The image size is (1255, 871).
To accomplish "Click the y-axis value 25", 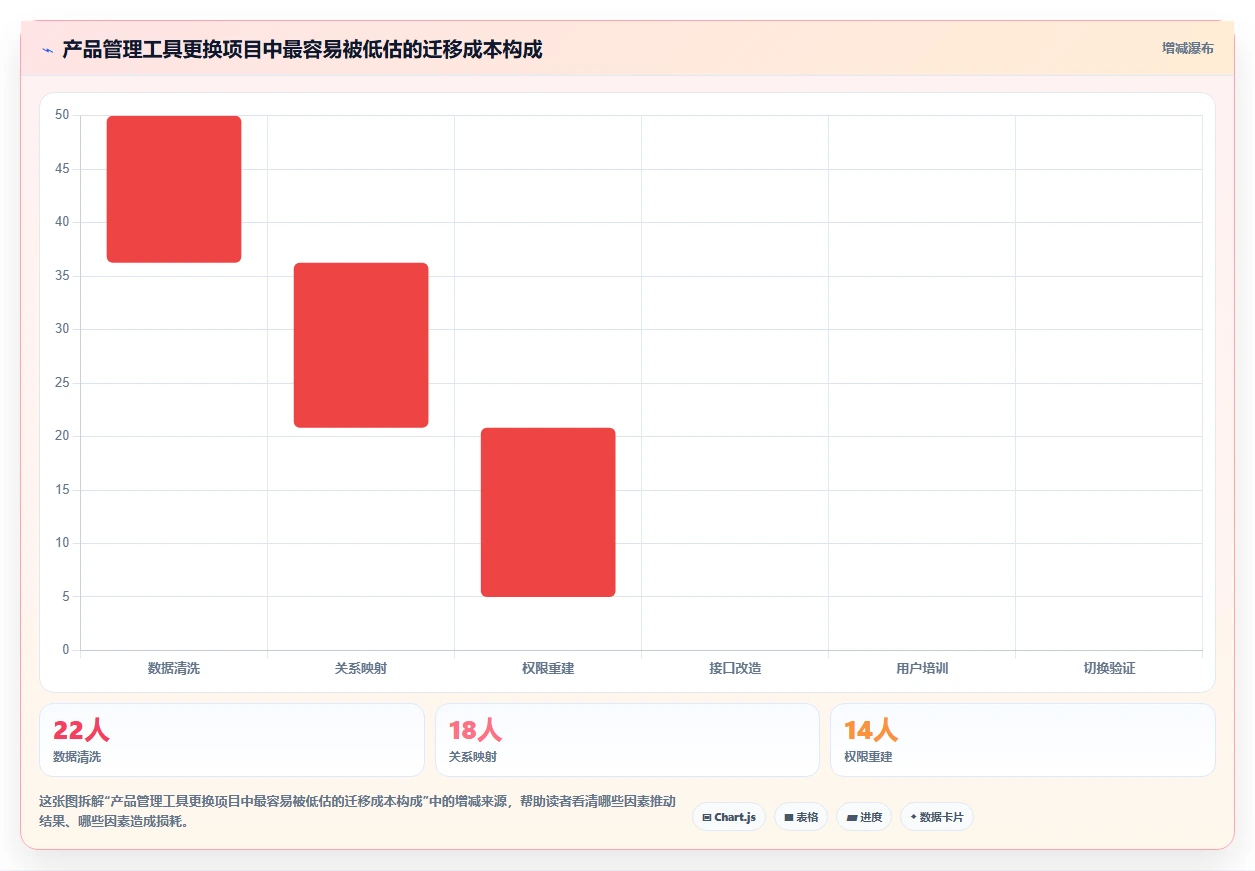I will tap(62, 383).
